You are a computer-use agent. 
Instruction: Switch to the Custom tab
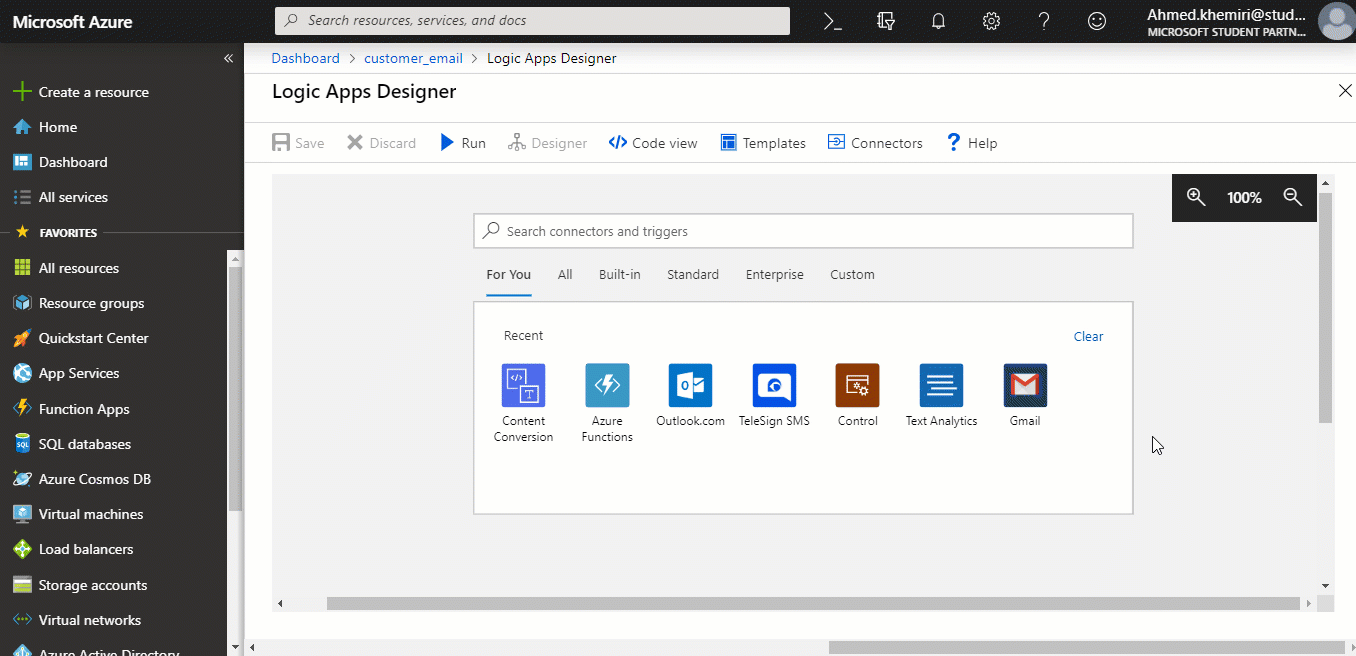pyautogui.click(x=852, y=275)
